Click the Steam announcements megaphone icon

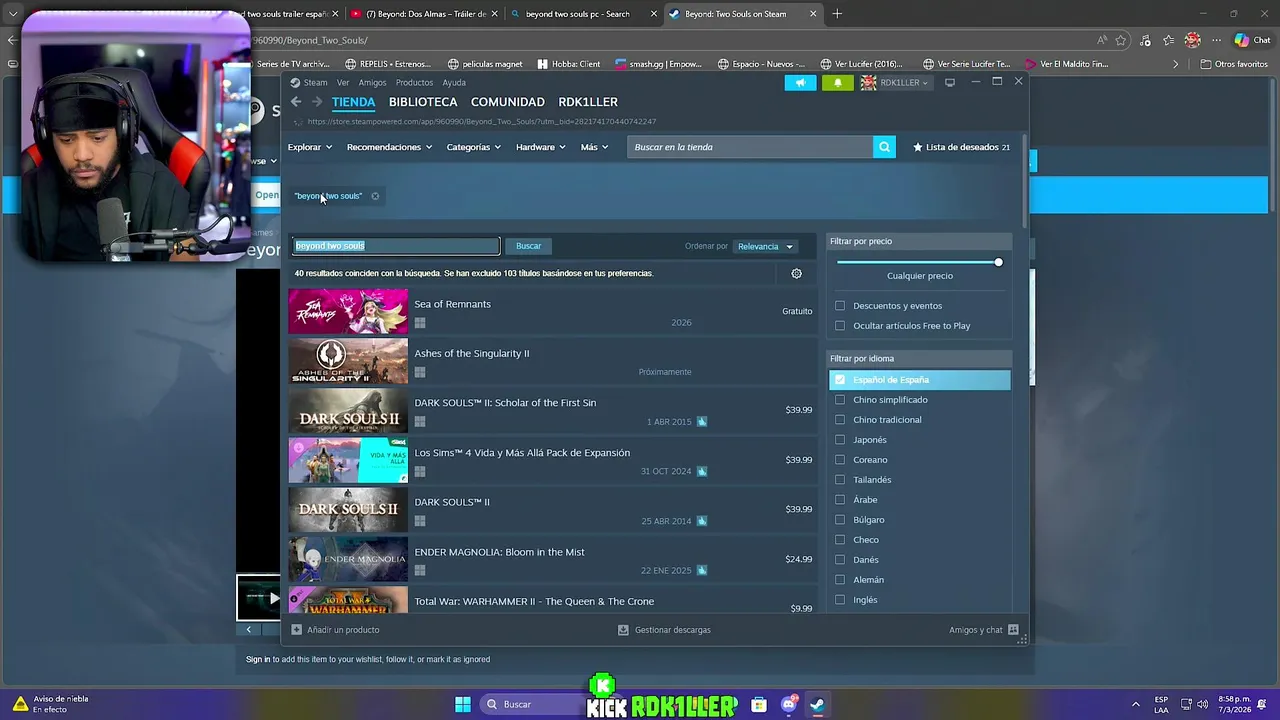pyautogui.click(x=800, y=82)
